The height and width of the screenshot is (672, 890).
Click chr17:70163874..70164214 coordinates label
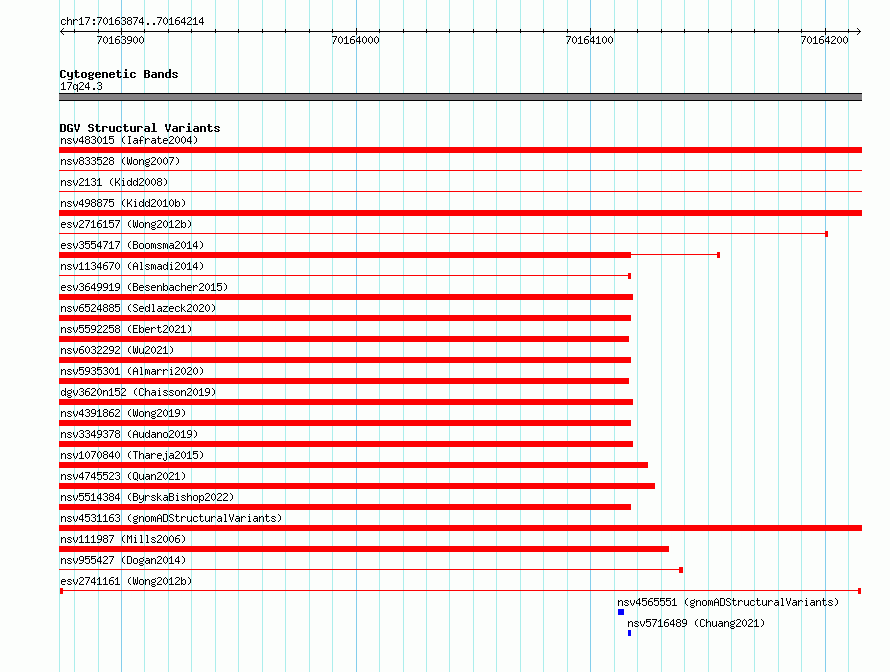[x=132, y=21]
